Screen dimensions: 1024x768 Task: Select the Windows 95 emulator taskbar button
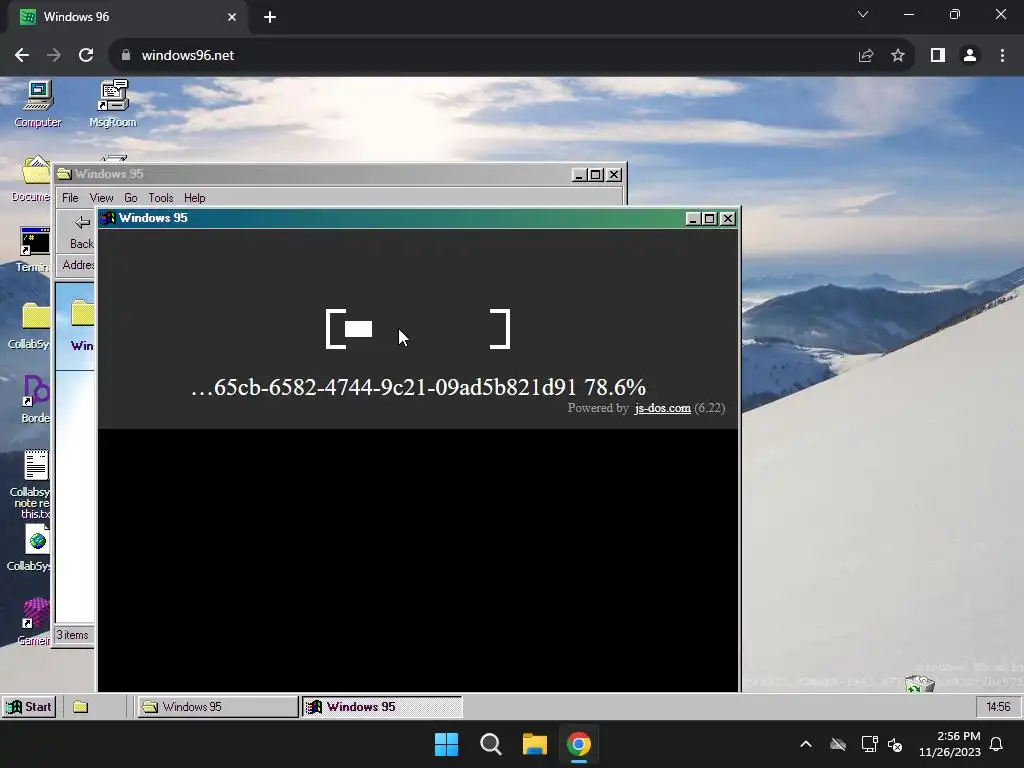382,707
